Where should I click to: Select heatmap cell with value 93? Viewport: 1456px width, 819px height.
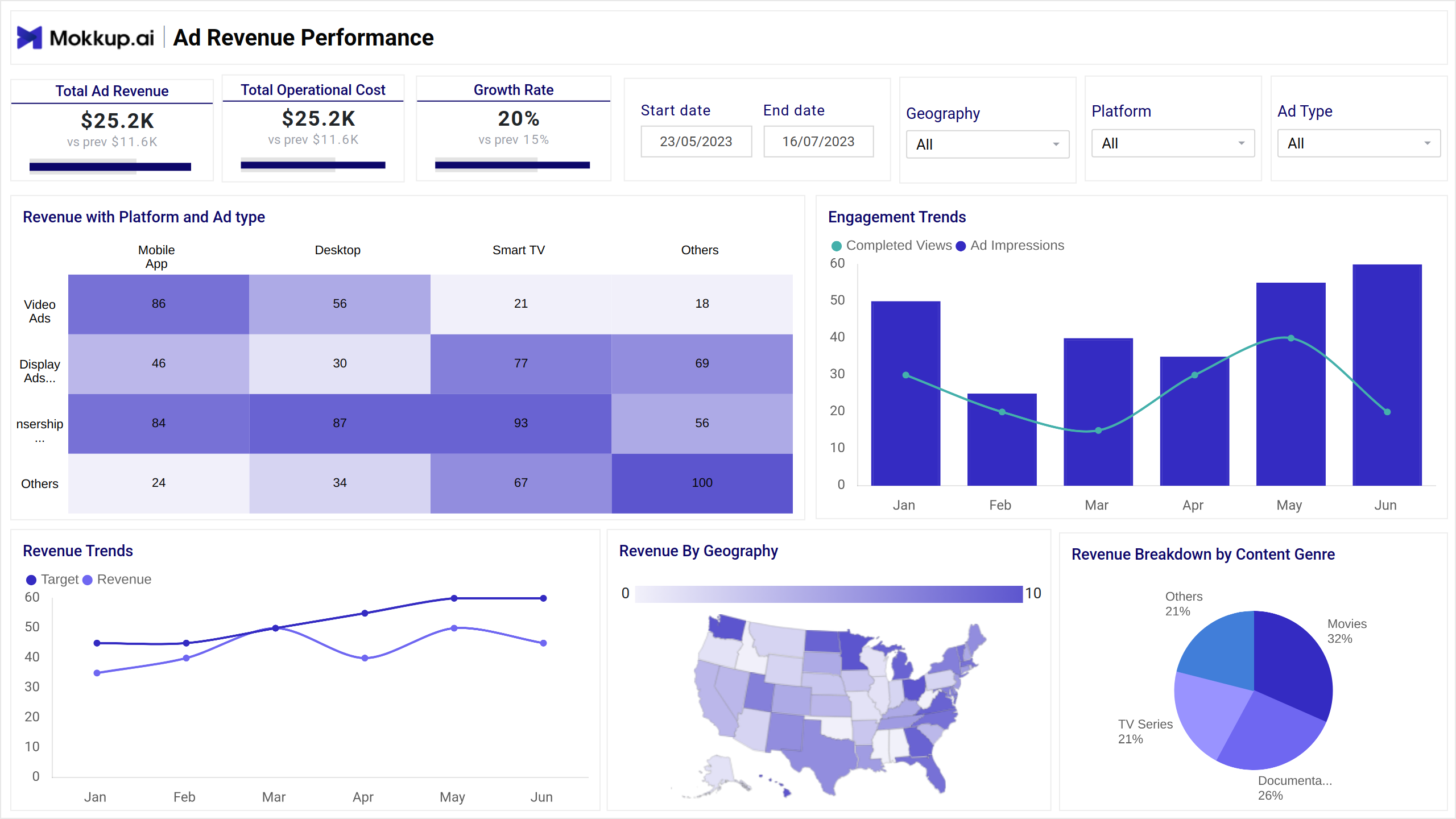click(521, 424)
